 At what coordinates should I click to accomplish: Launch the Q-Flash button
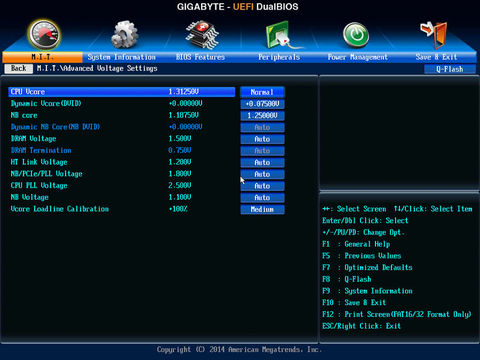click(450, 69)
